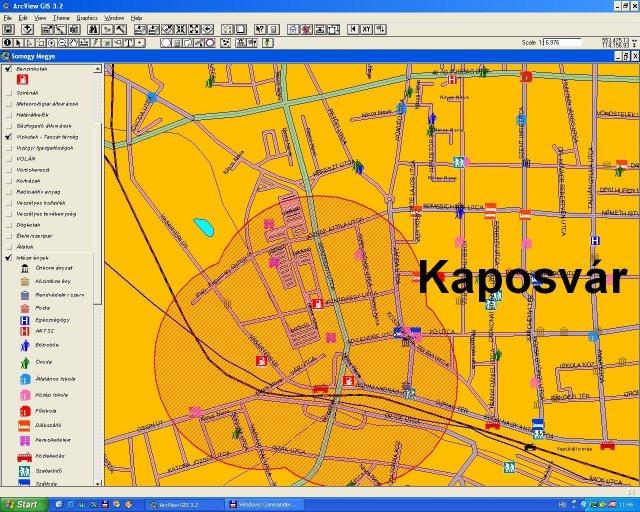
Task: Open the Query Builder hammer icon
Action: coord(121,30)
